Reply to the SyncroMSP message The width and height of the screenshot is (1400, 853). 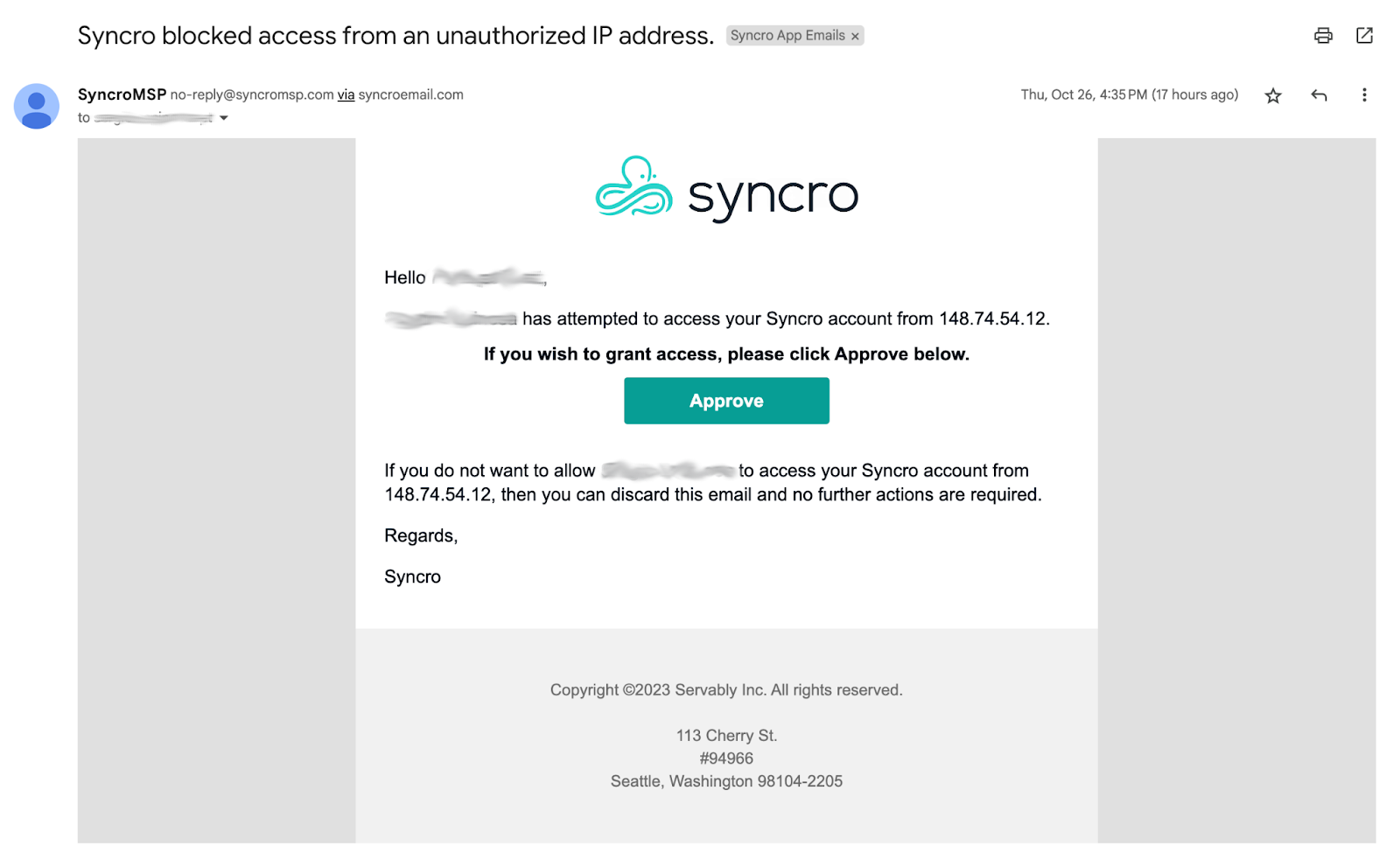coord(1319,95)
